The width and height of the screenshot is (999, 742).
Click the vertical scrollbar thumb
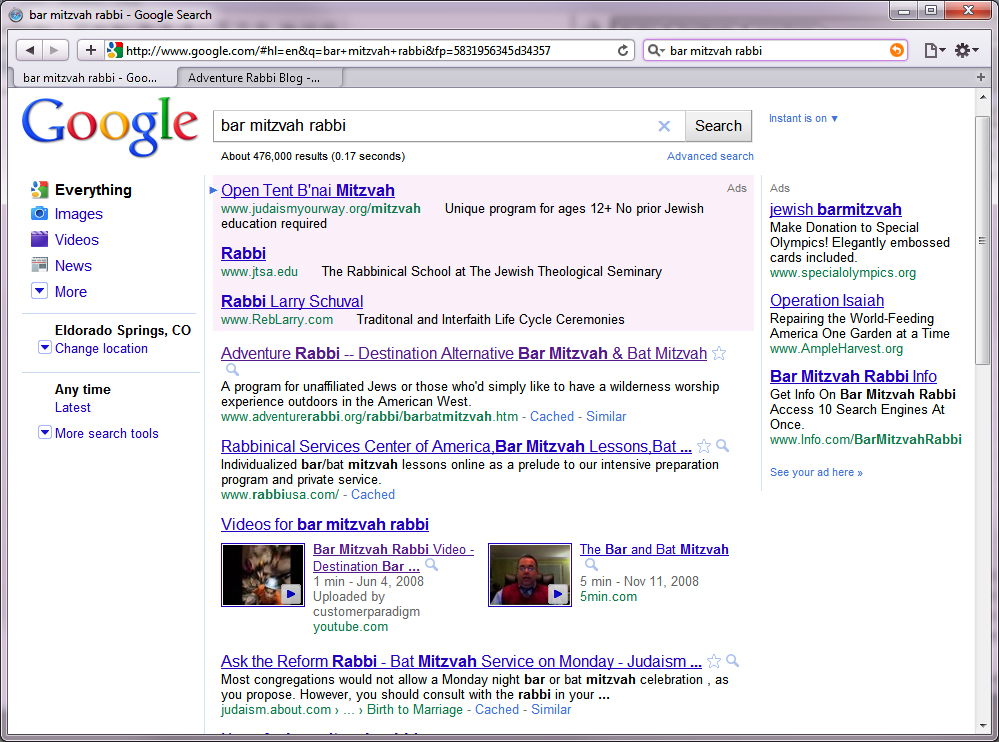coord(982,241)
